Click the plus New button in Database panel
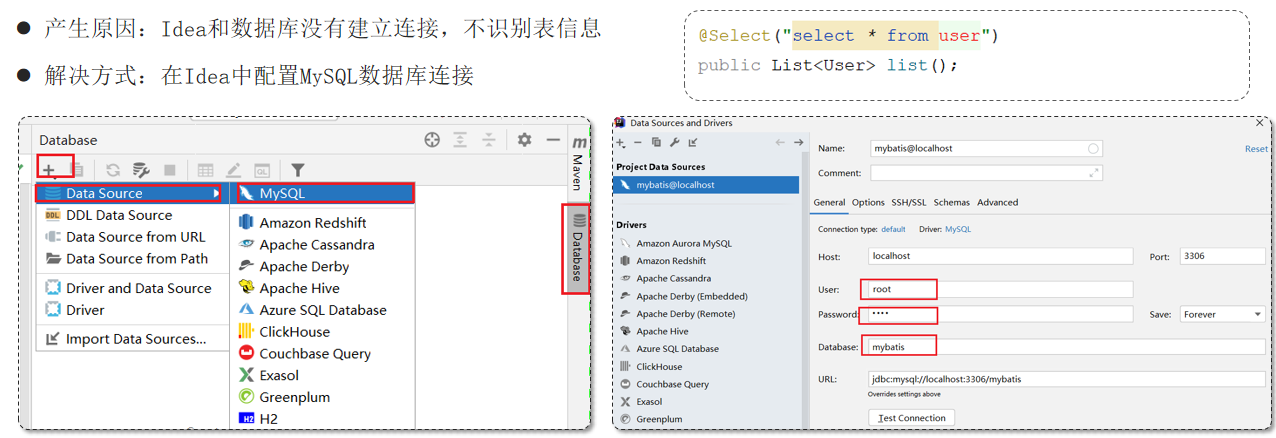This screenshot has height=438, width=1276. (48, 170)
